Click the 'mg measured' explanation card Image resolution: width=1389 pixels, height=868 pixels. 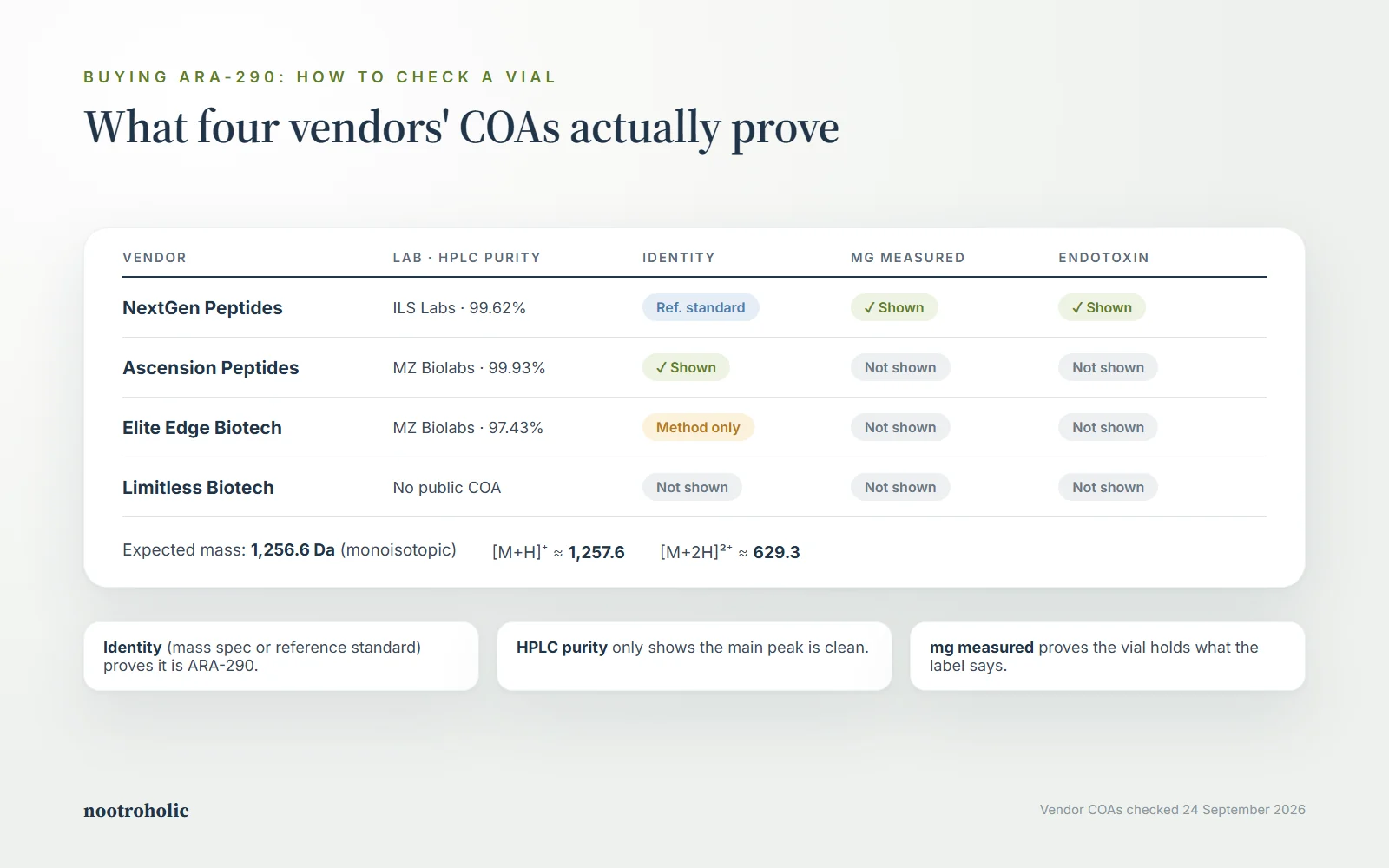click(x=1108, y=656)
